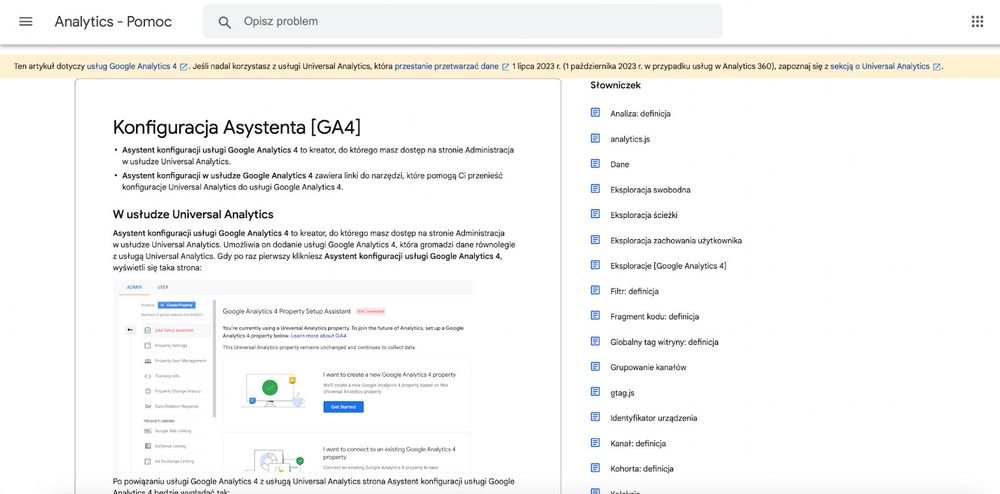Click document icon beside "Eksploracje [Google Analytics 4]"

(595, 265)
